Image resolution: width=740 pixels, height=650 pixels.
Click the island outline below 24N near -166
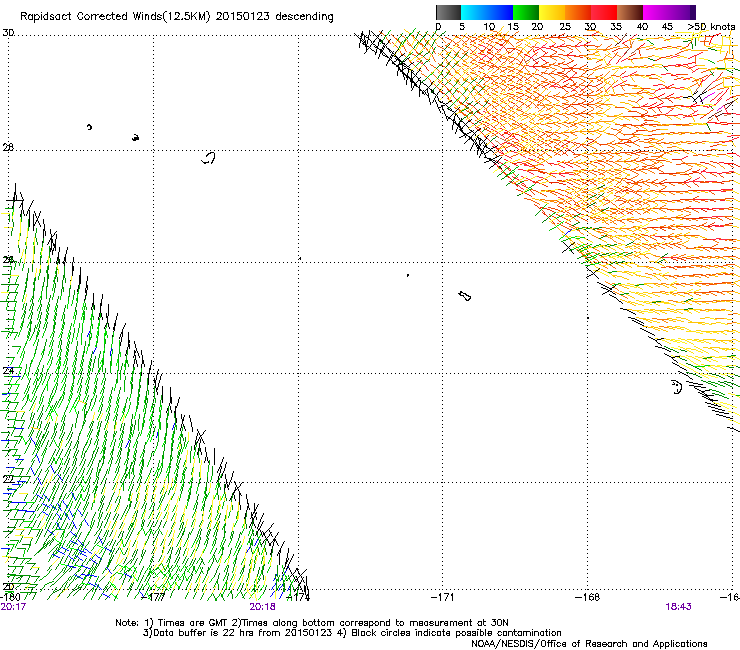pyautogui.click(x=677, y=387)
